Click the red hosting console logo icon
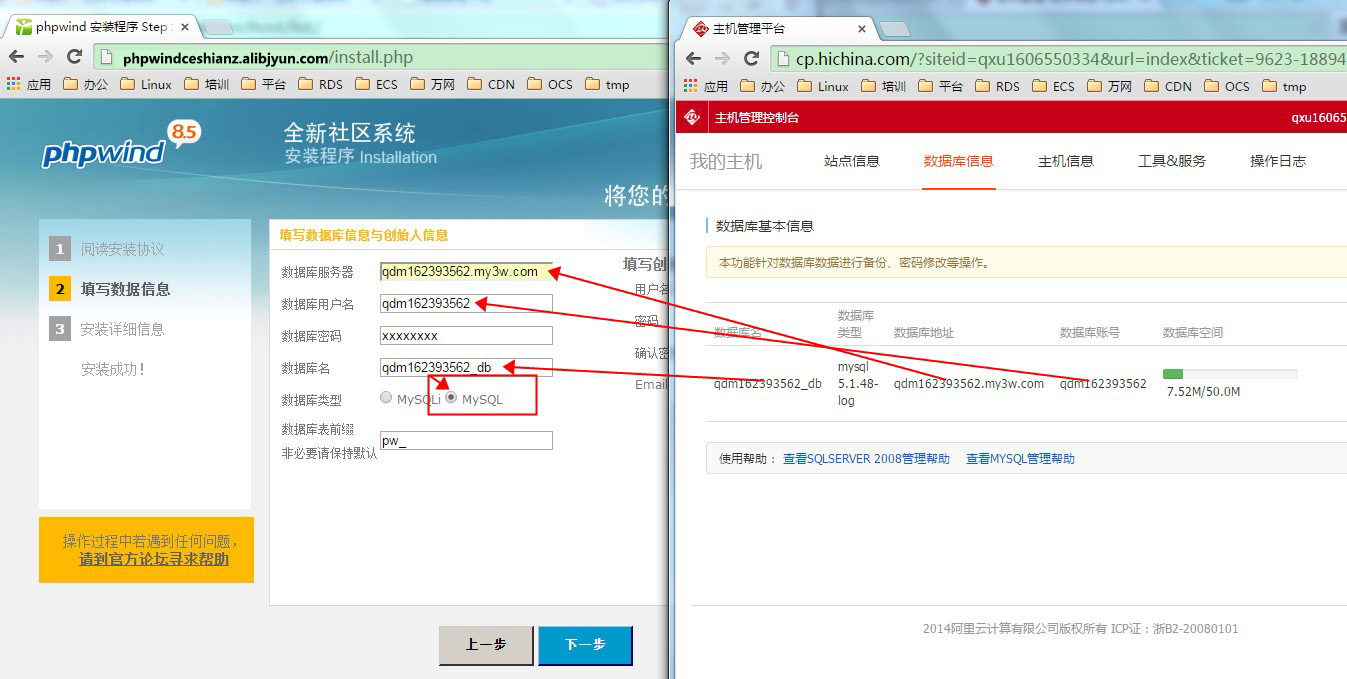The height and width of the screenshot is (679, 1347). coord(691,118)
